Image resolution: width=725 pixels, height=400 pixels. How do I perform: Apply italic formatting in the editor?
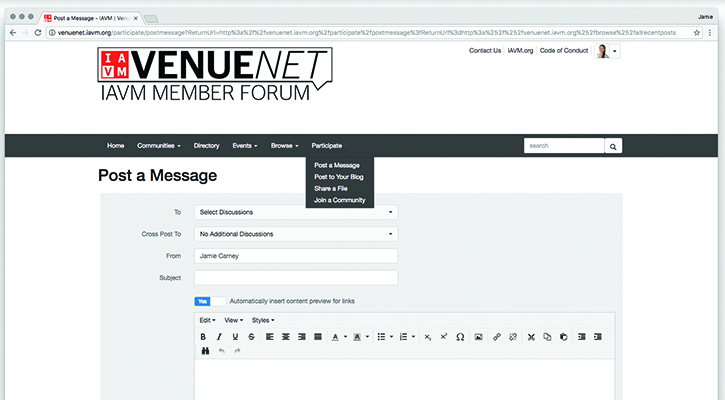[219, 337]
